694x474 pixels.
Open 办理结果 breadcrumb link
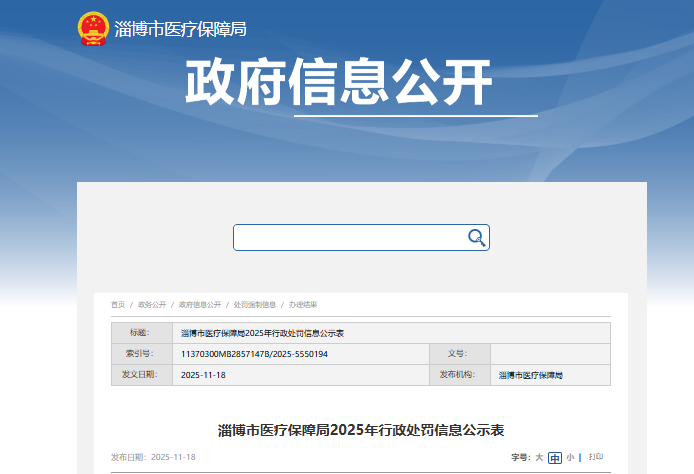(303, 304)
